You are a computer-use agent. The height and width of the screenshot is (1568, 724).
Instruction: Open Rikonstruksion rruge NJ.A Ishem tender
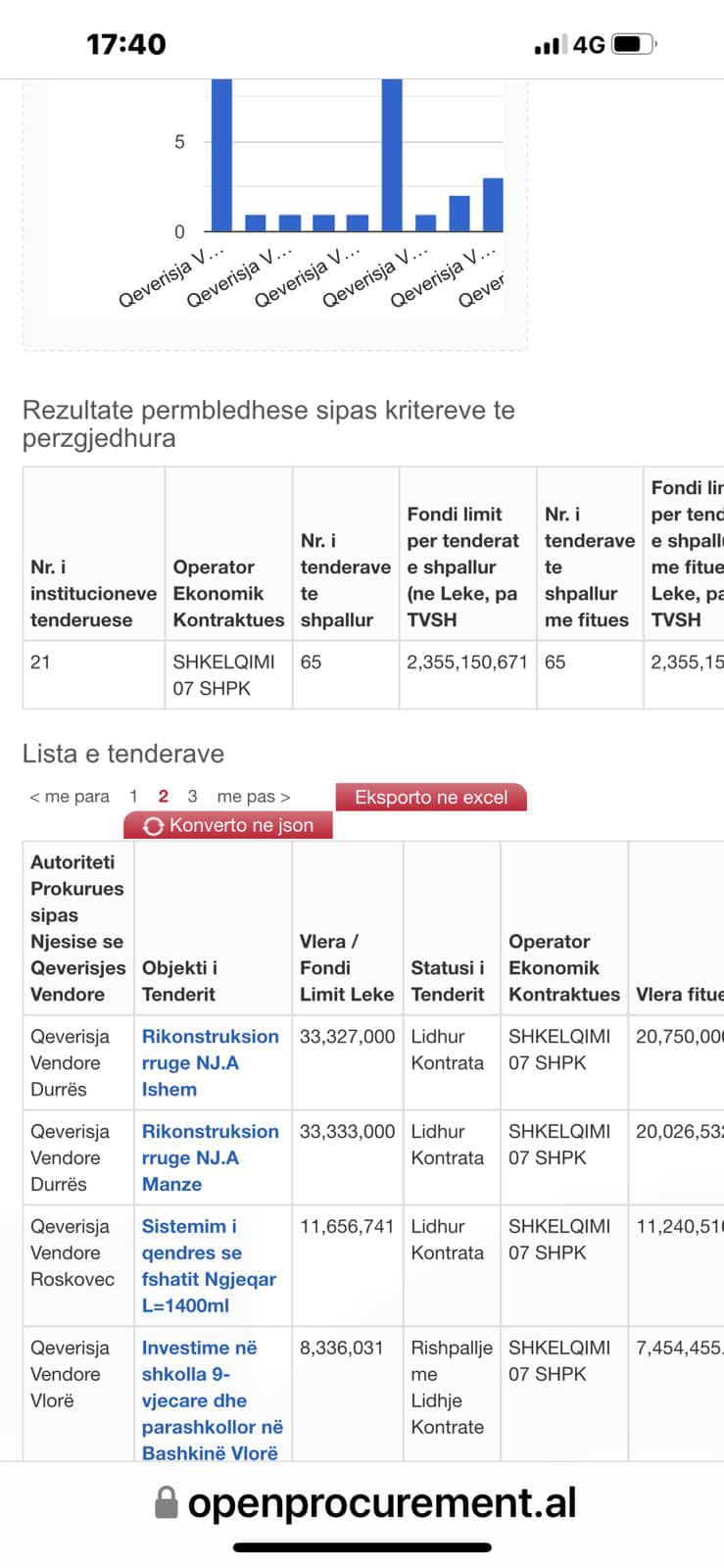coord(210,1062)
